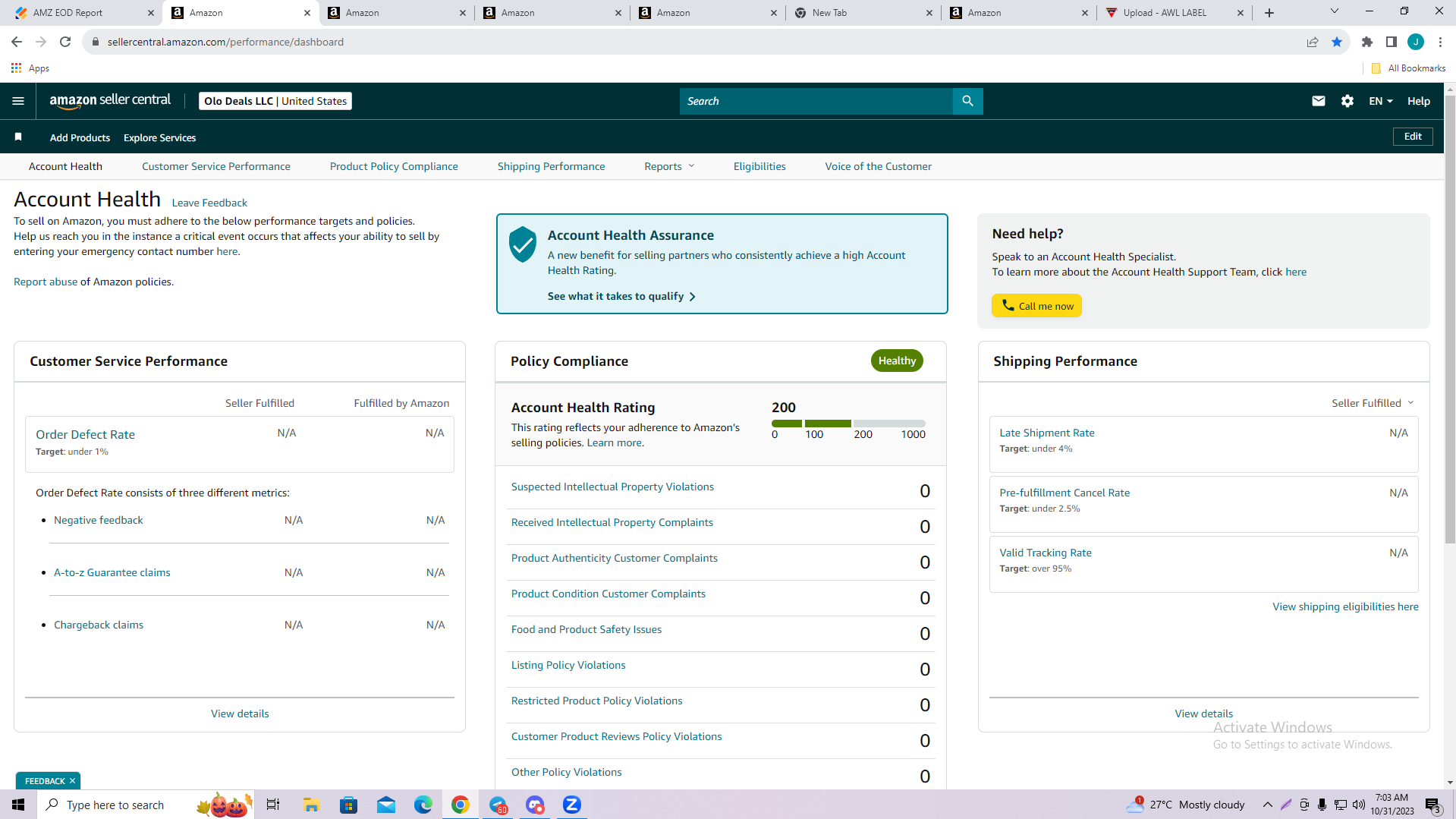1456x819 pixels.
Task: Open the Seller Fulfilled dropdown in Shipping Performance
Action: pyautogui.click(x=1373, y=403)
